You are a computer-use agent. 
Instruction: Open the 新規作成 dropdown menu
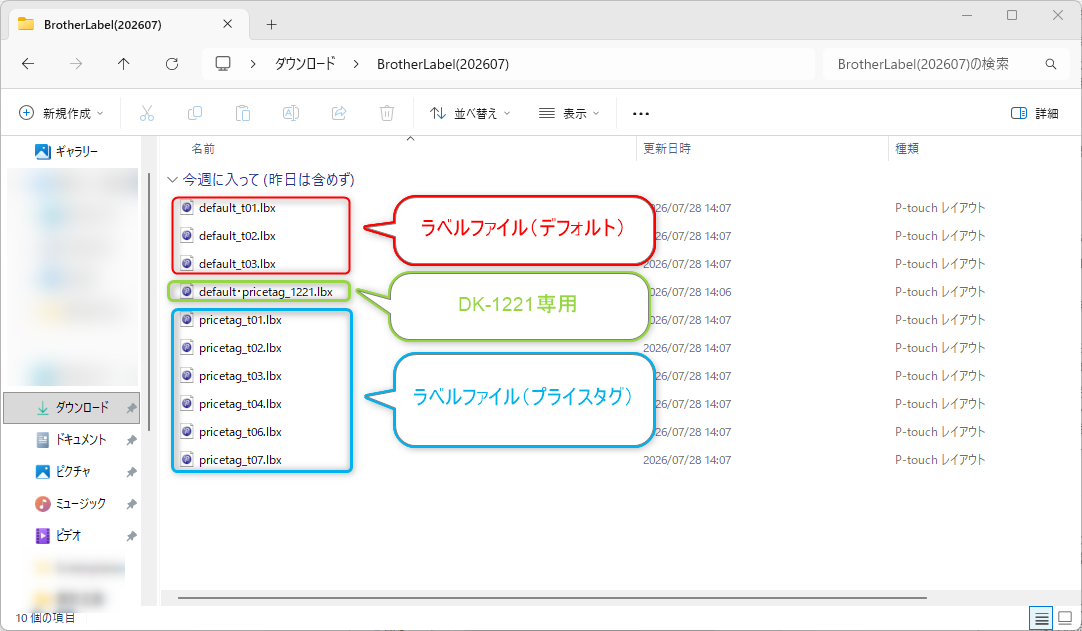[61, 113]
